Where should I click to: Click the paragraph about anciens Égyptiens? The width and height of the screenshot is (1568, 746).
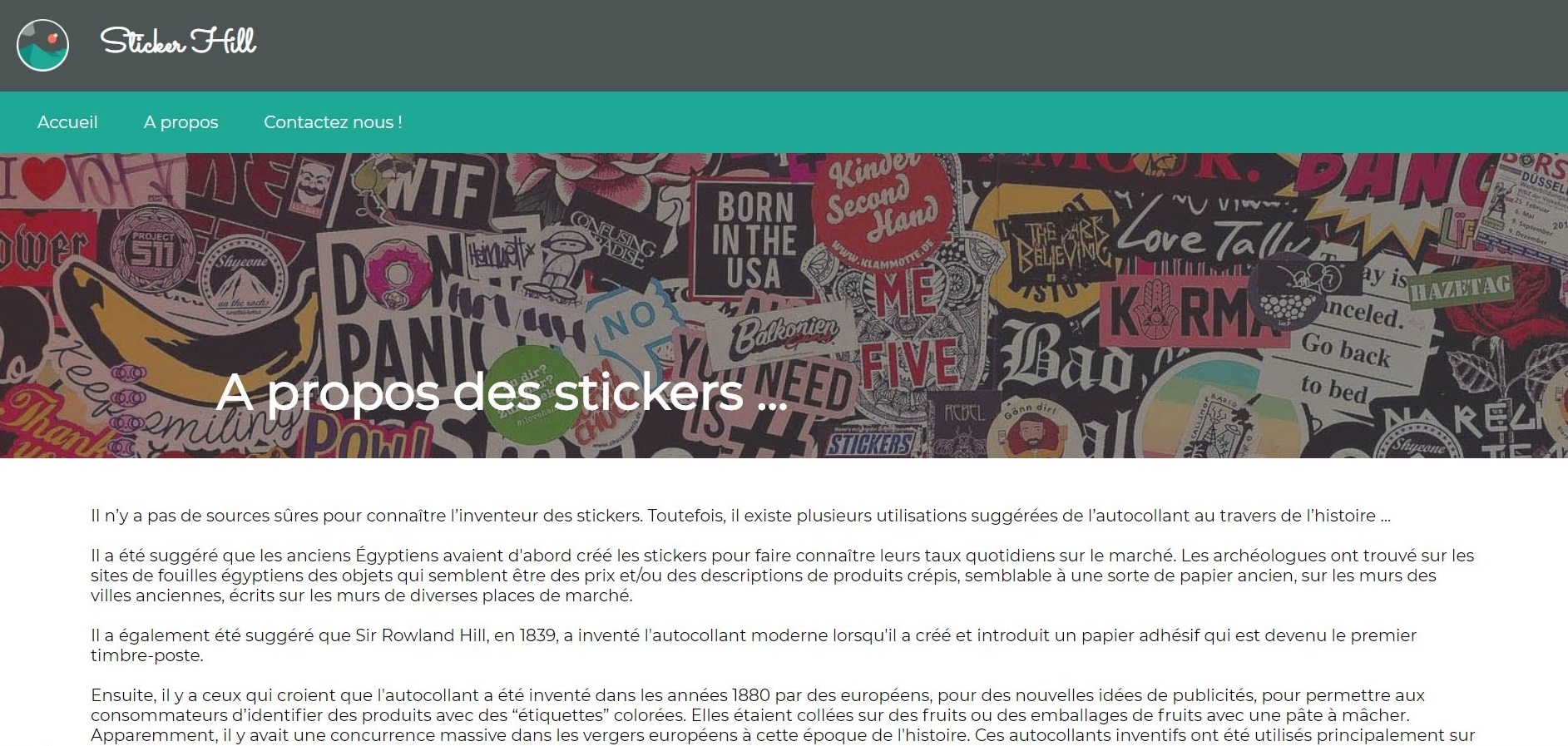point(782,576)
